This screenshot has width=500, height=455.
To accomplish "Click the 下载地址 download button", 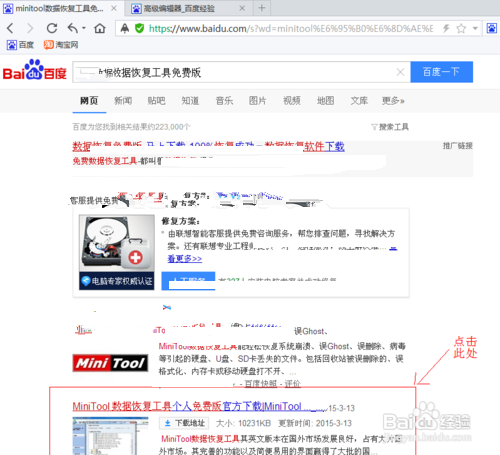I will click(184, 423).
